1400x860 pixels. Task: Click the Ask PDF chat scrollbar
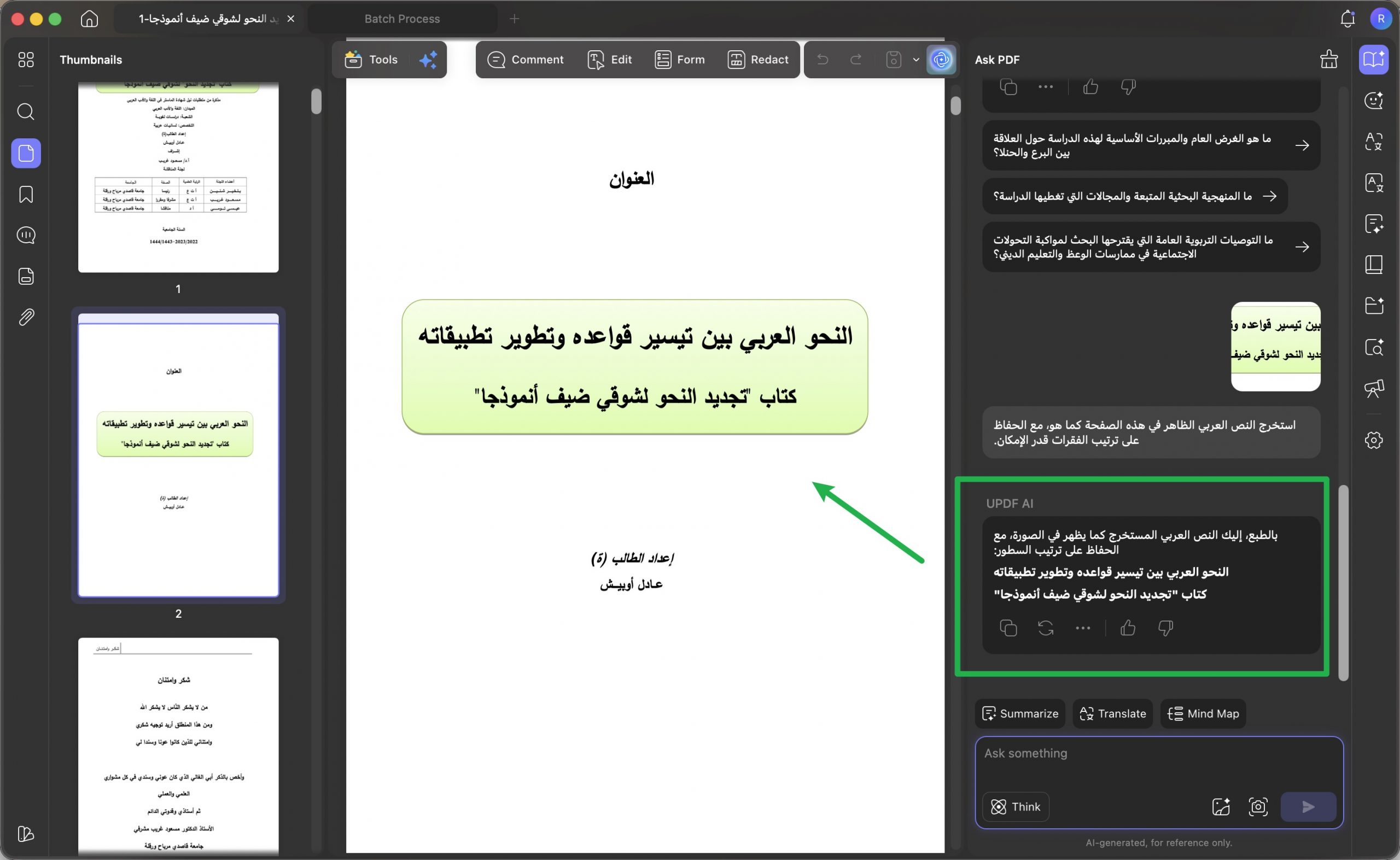(x=1343, y=582)
